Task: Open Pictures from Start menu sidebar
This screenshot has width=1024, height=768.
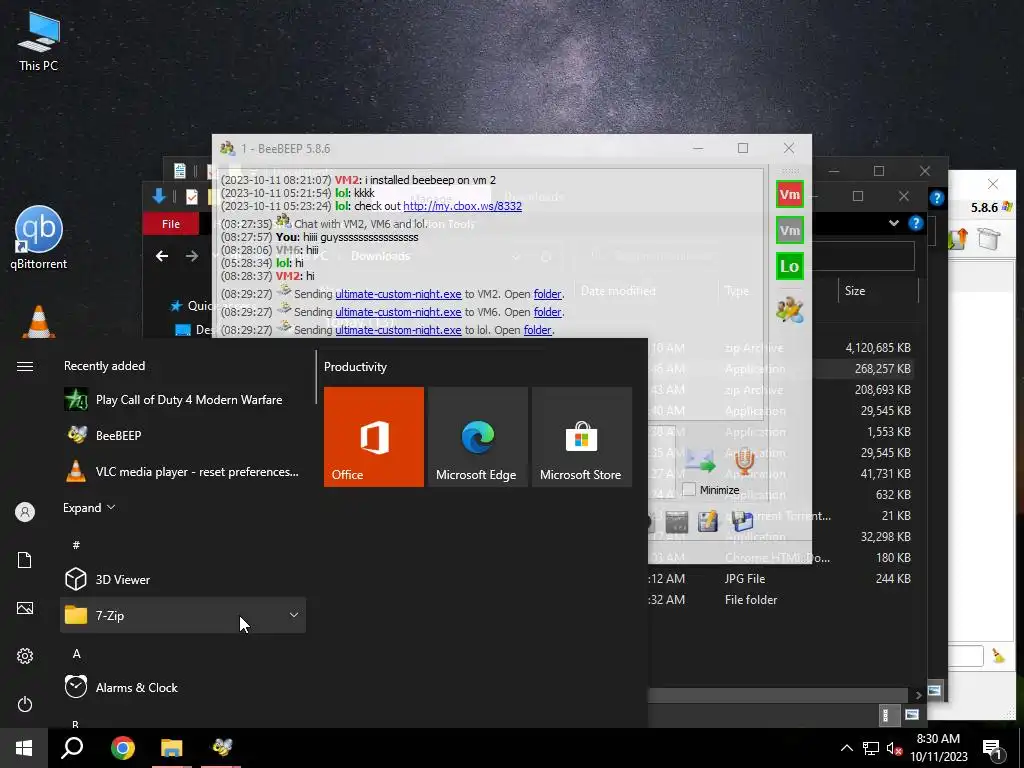Action: (x=25, y=609)
